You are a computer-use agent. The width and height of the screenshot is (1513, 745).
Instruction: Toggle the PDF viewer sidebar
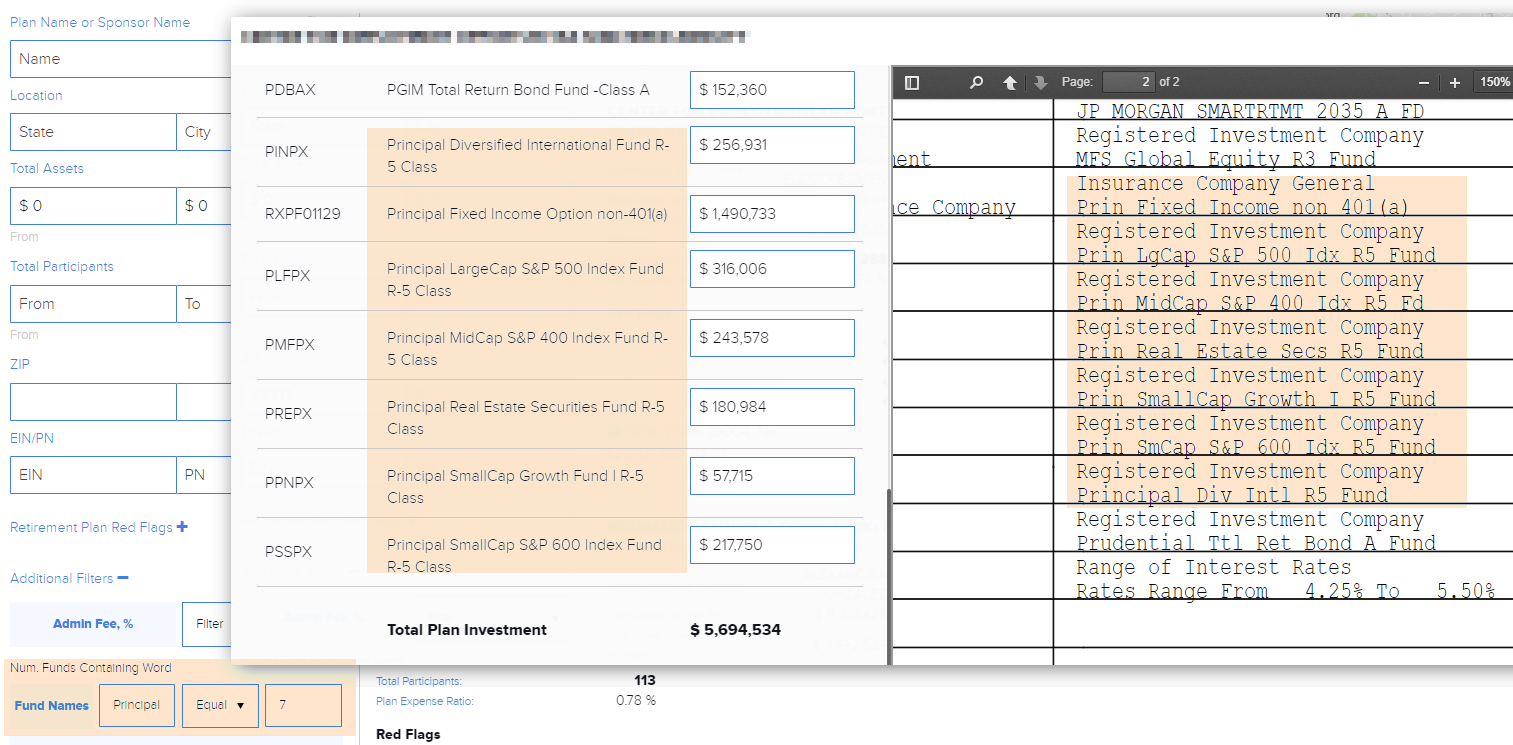coord(911,82)
